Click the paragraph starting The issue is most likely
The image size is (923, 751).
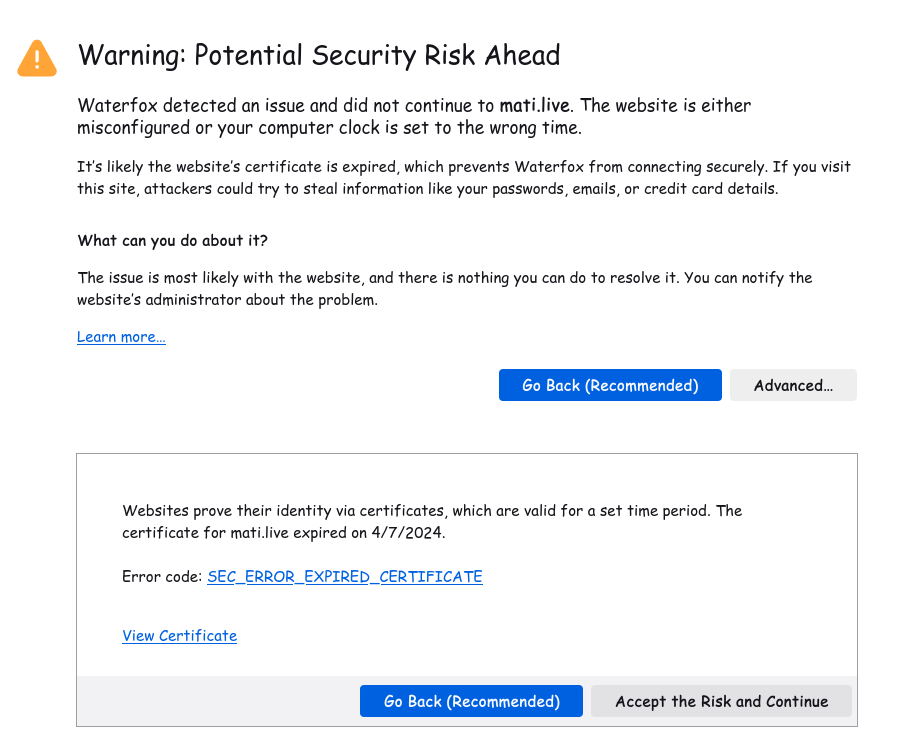pos(444,288)
